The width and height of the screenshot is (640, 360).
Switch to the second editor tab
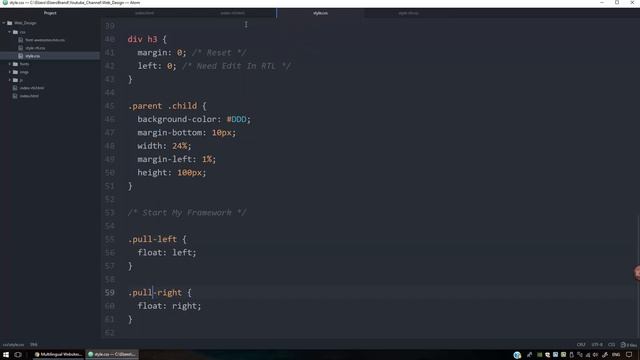coord(232,13)
